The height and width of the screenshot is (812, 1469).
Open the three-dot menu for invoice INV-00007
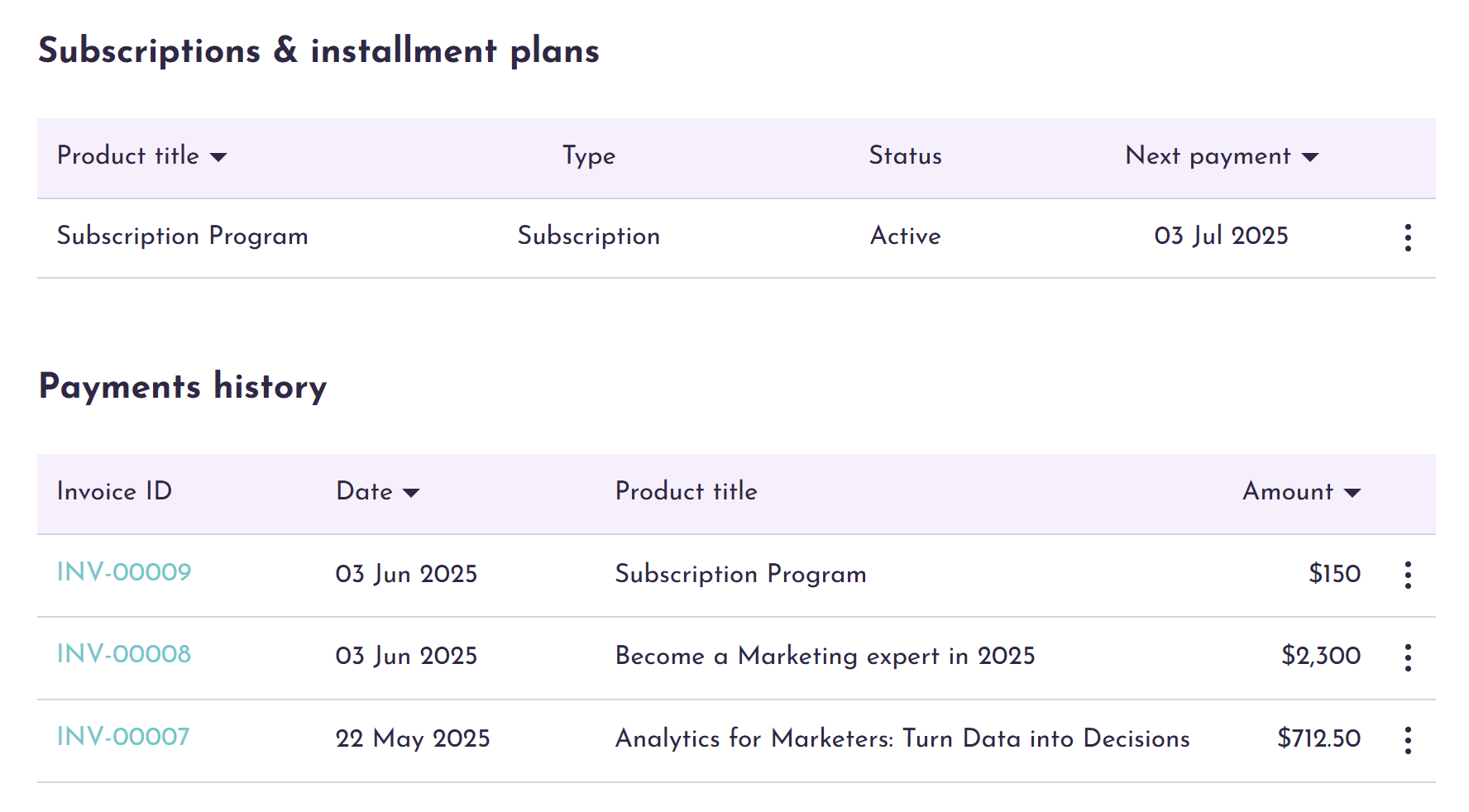click(x=1408, y=740)
